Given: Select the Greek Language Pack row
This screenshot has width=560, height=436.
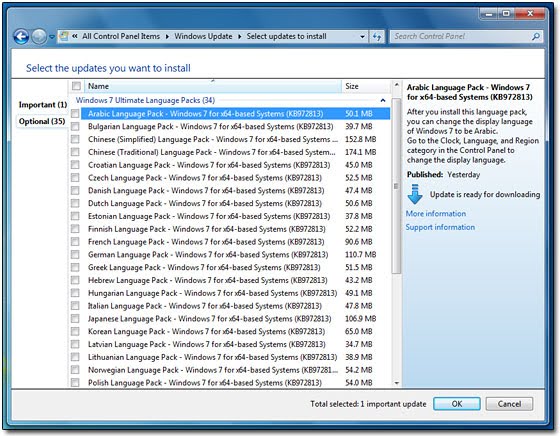Looking at the screenshot, I should 230,267.
